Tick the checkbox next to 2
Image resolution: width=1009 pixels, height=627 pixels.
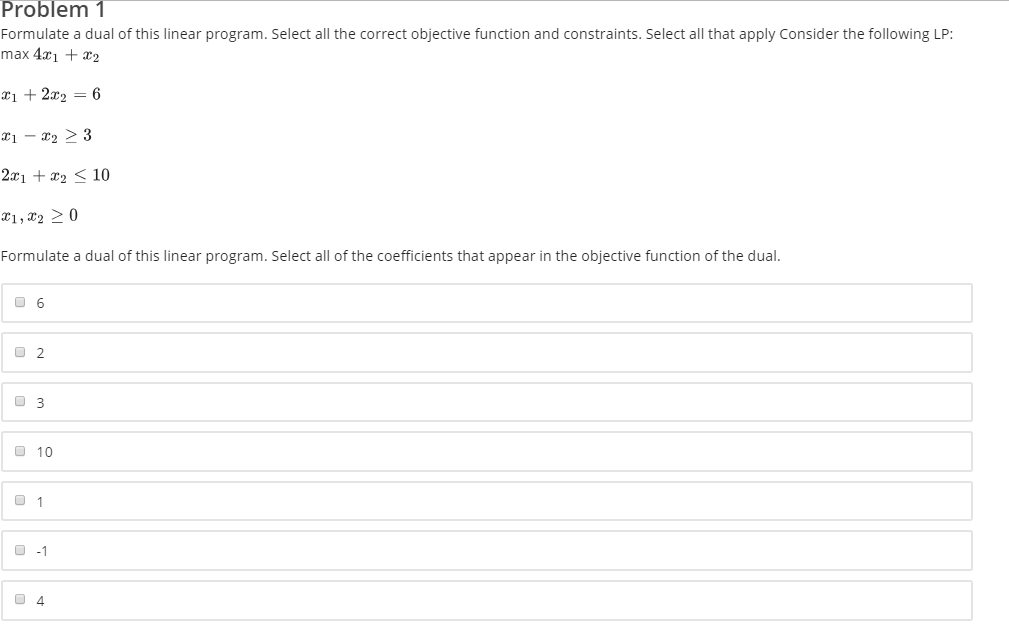click(20, 351)
